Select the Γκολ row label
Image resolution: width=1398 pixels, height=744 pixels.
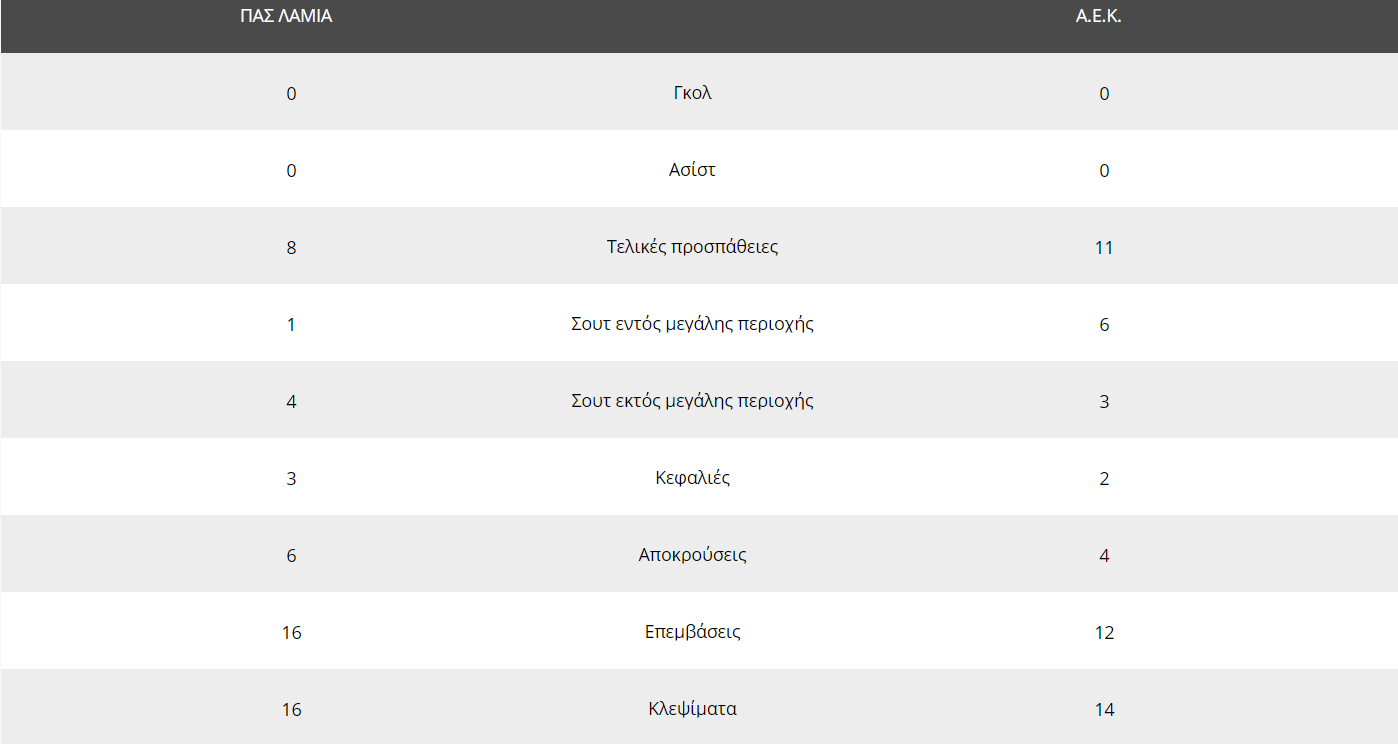point(693,93)
